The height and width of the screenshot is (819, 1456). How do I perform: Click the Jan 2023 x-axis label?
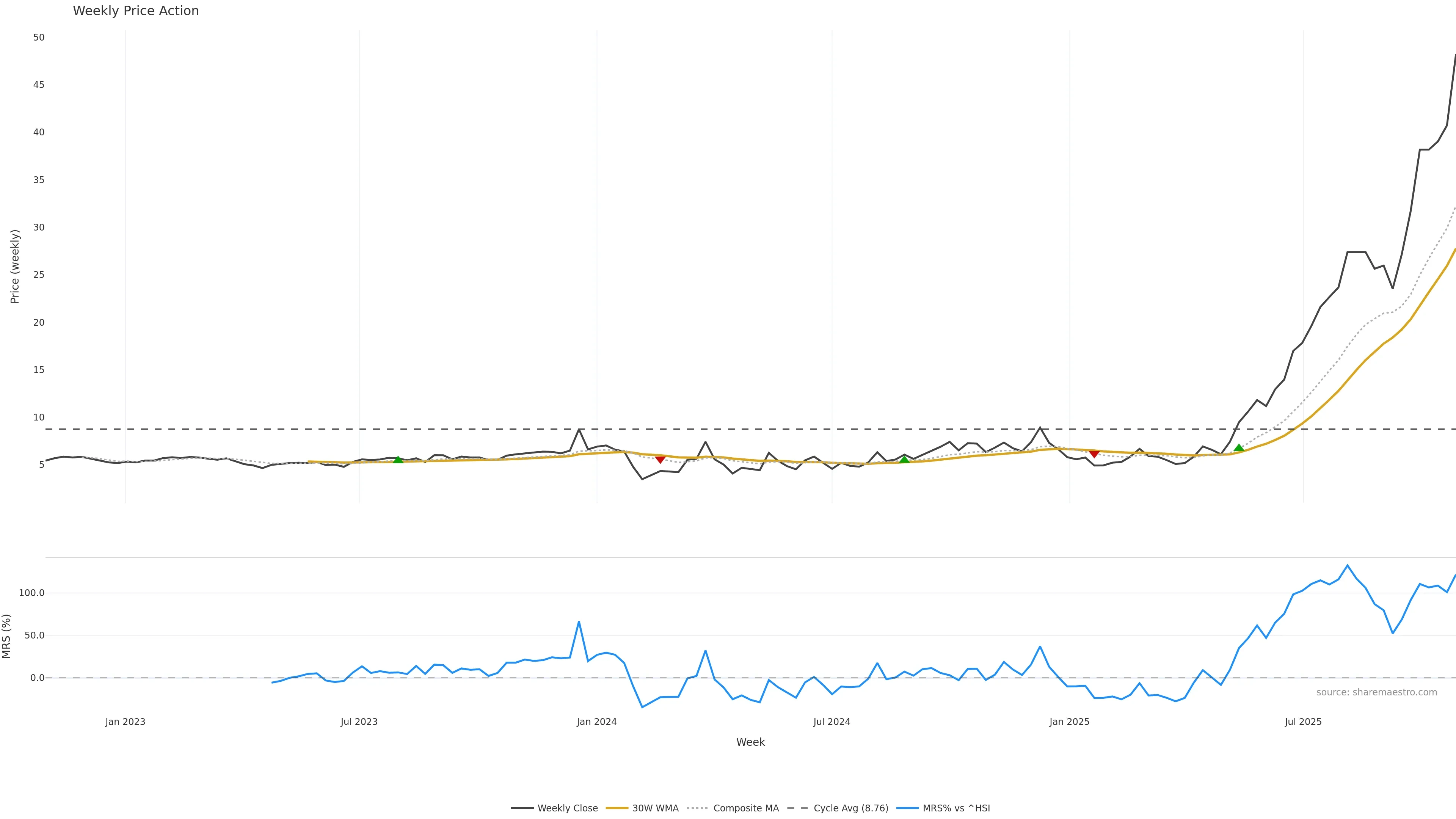coord(125,722)
